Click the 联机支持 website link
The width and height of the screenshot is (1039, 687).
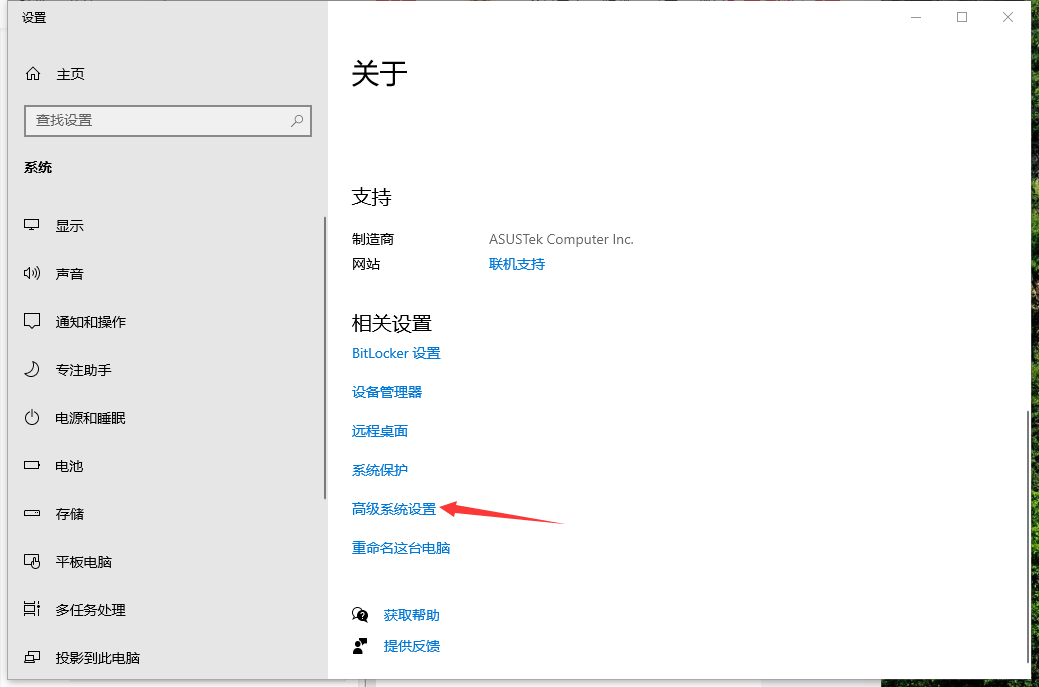coord(516,263)
